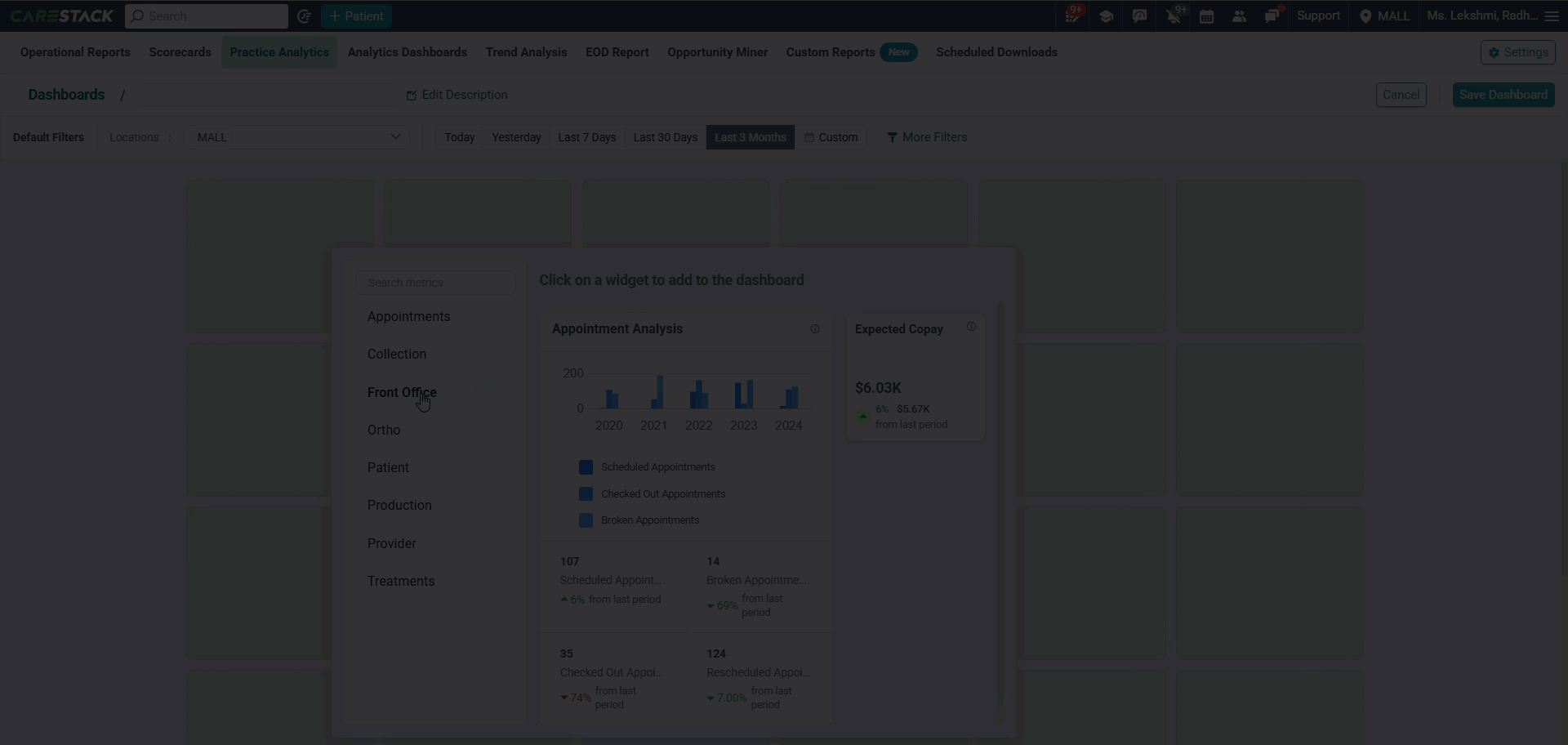Open the Operational Reports tab
The width and height of the screenshot is (1568, 745).
tap(75, 52)
